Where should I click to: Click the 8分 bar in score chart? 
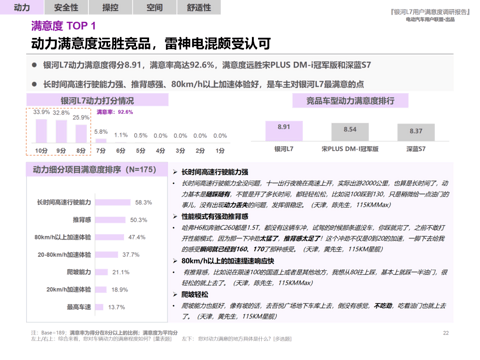(x=81, y=134)
